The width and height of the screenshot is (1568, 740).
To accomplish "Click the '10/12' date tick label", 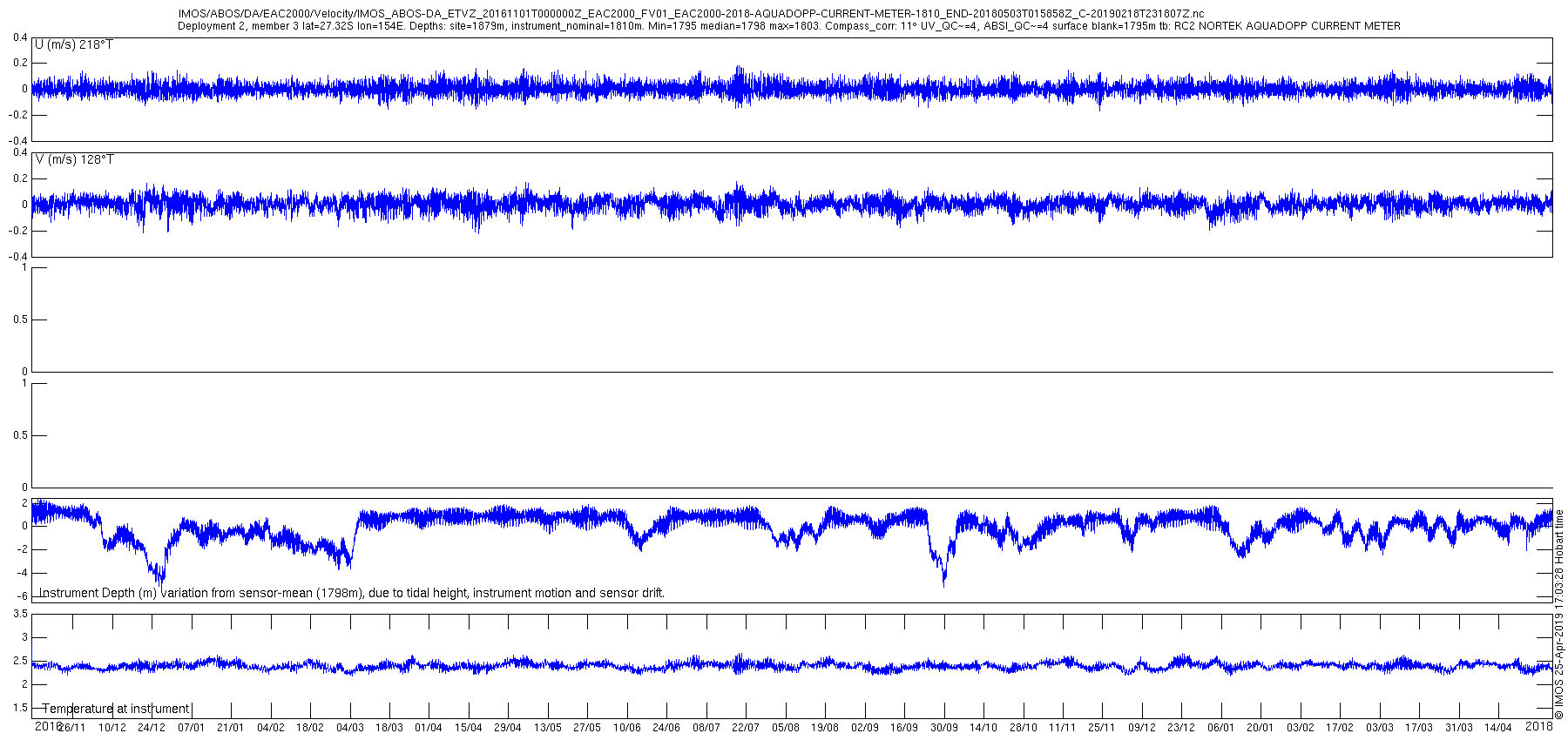I will click(112, 728).
